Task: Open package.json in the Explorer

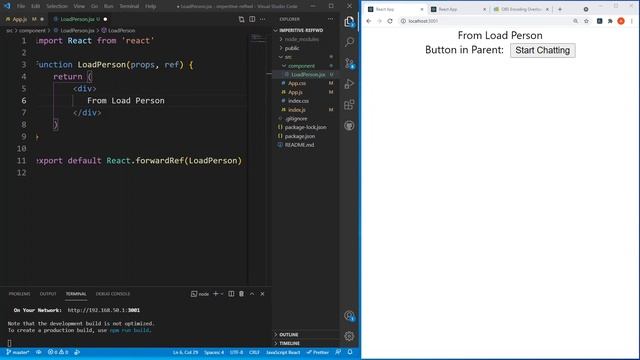Action: [x=300, y=136]
